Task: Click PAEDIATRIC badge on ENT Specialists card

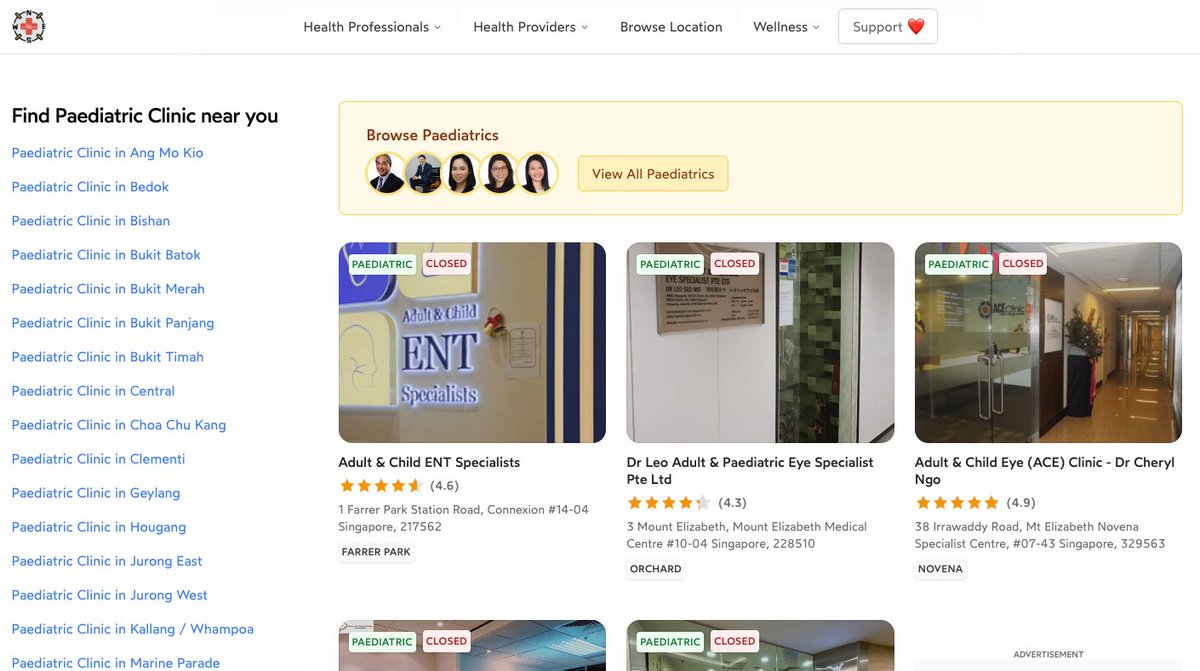Action: 382,264
